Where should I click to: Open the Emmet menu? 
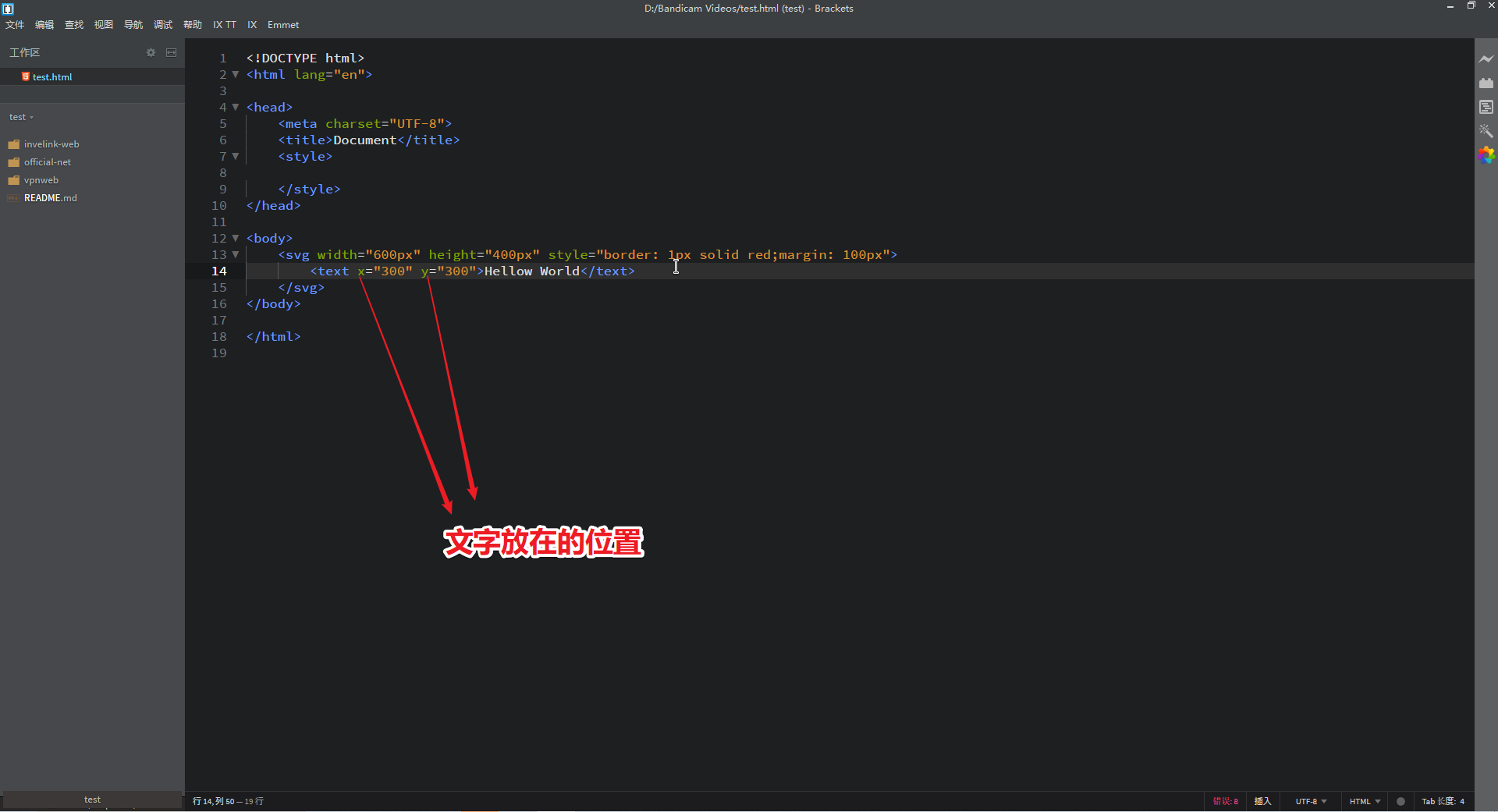tap(282, 24)
